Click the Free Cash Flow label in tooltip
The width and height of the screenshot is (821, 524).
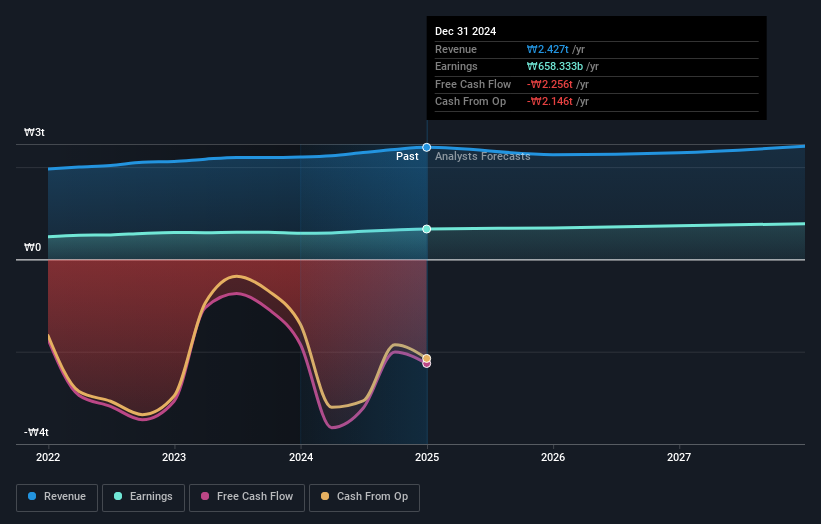(x=473, y=84)
